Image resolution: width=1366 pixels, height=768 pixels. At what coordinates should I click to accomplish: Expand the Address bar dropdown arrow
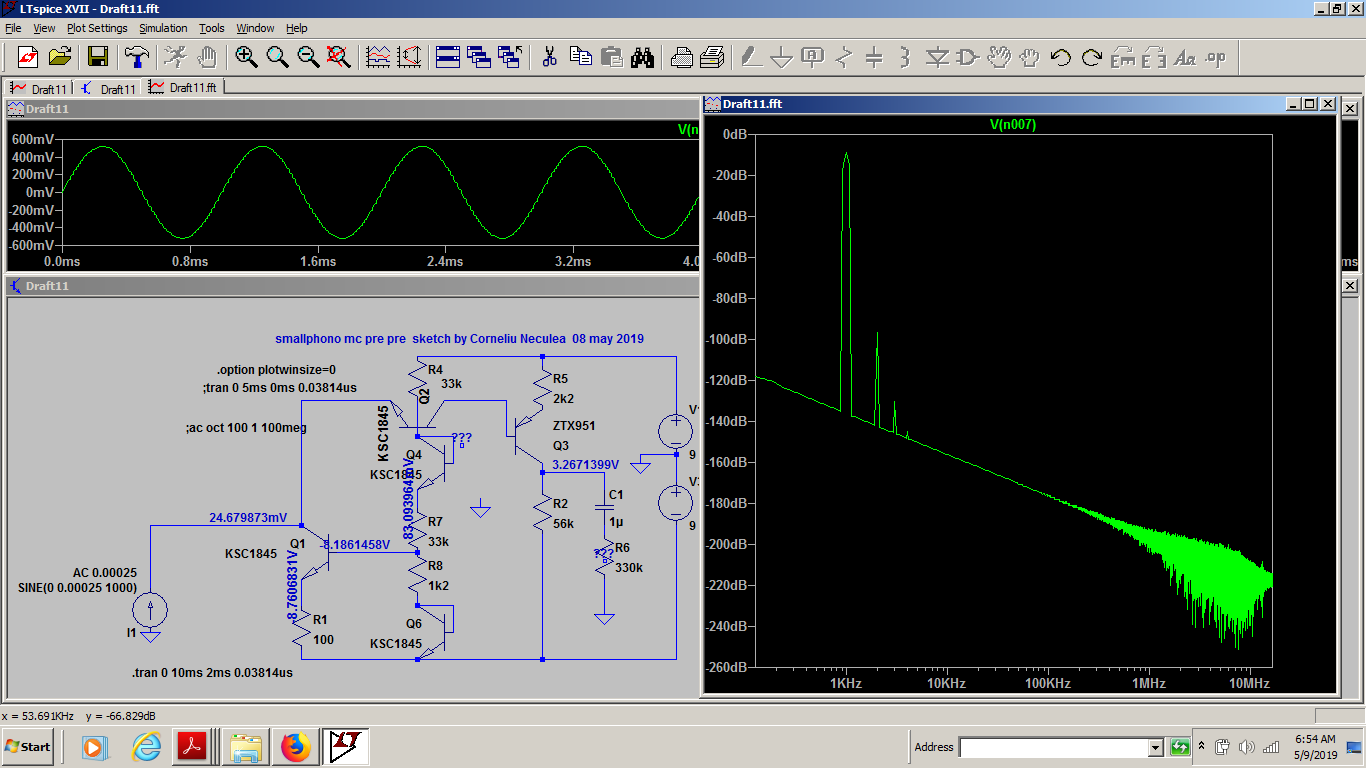click(x=1156, y=747)
